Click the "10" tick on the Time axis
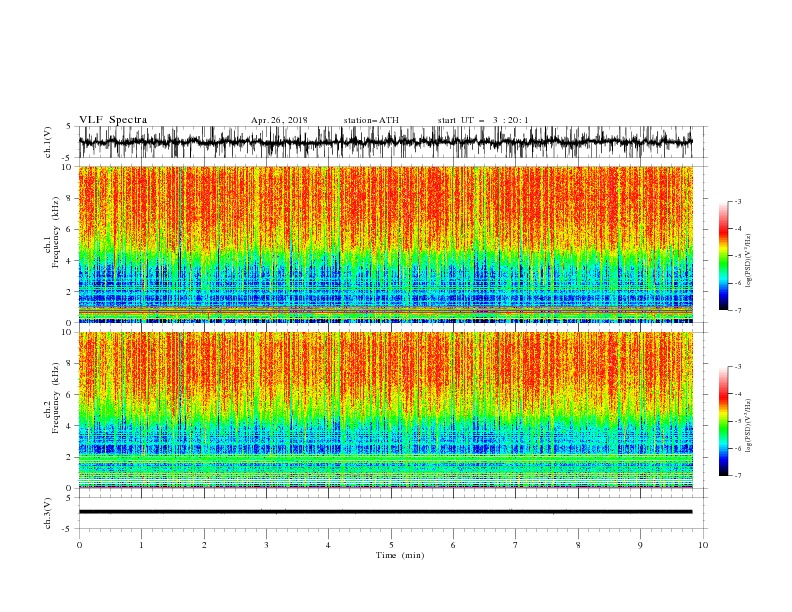 (703, 545)
